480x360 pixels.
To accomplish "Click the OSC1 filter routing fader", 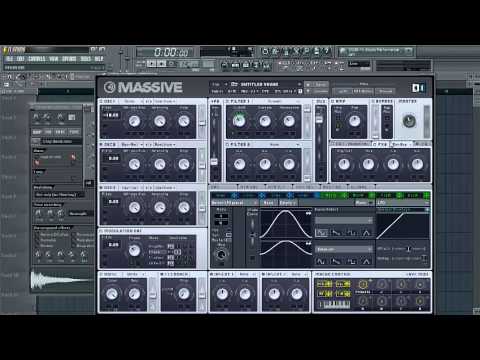I will tap(202, 122).
